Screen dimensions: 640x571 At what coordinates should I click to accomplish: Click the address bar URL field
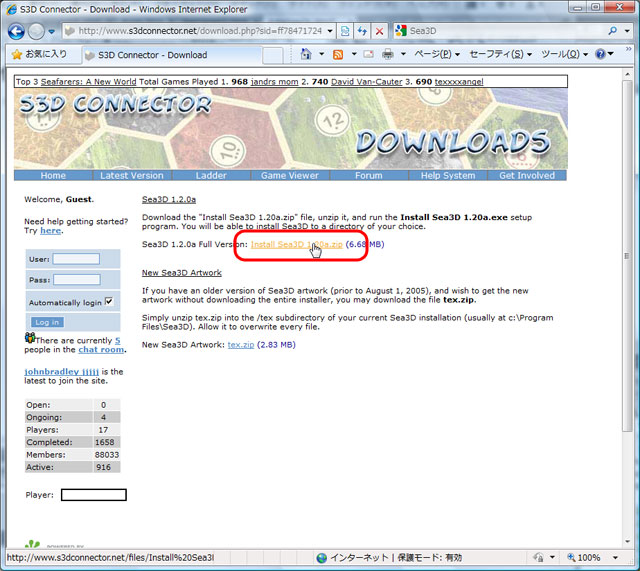(199, 31)
